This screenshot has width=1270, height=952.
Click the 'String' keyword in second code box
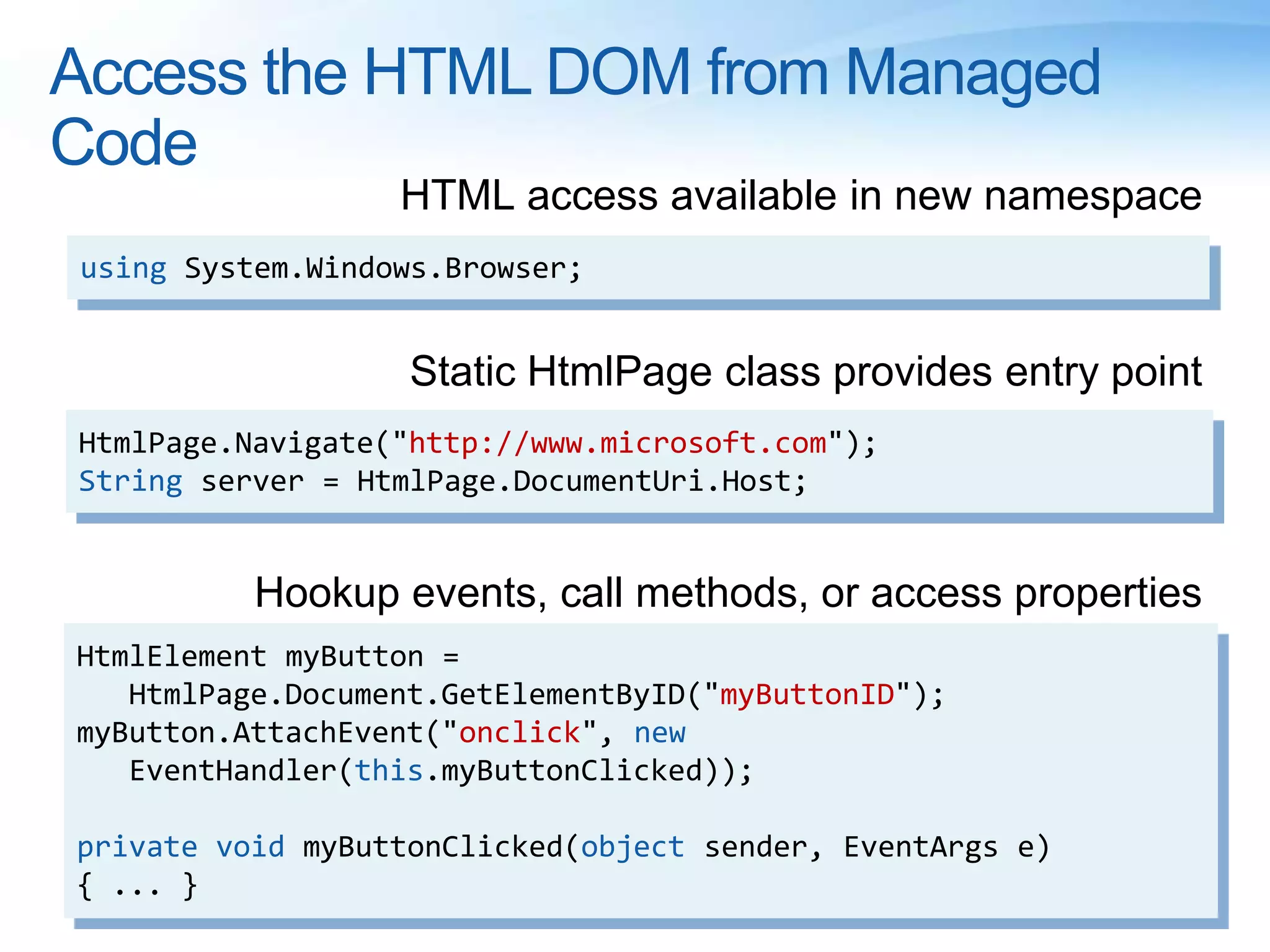tap(131, 482)
